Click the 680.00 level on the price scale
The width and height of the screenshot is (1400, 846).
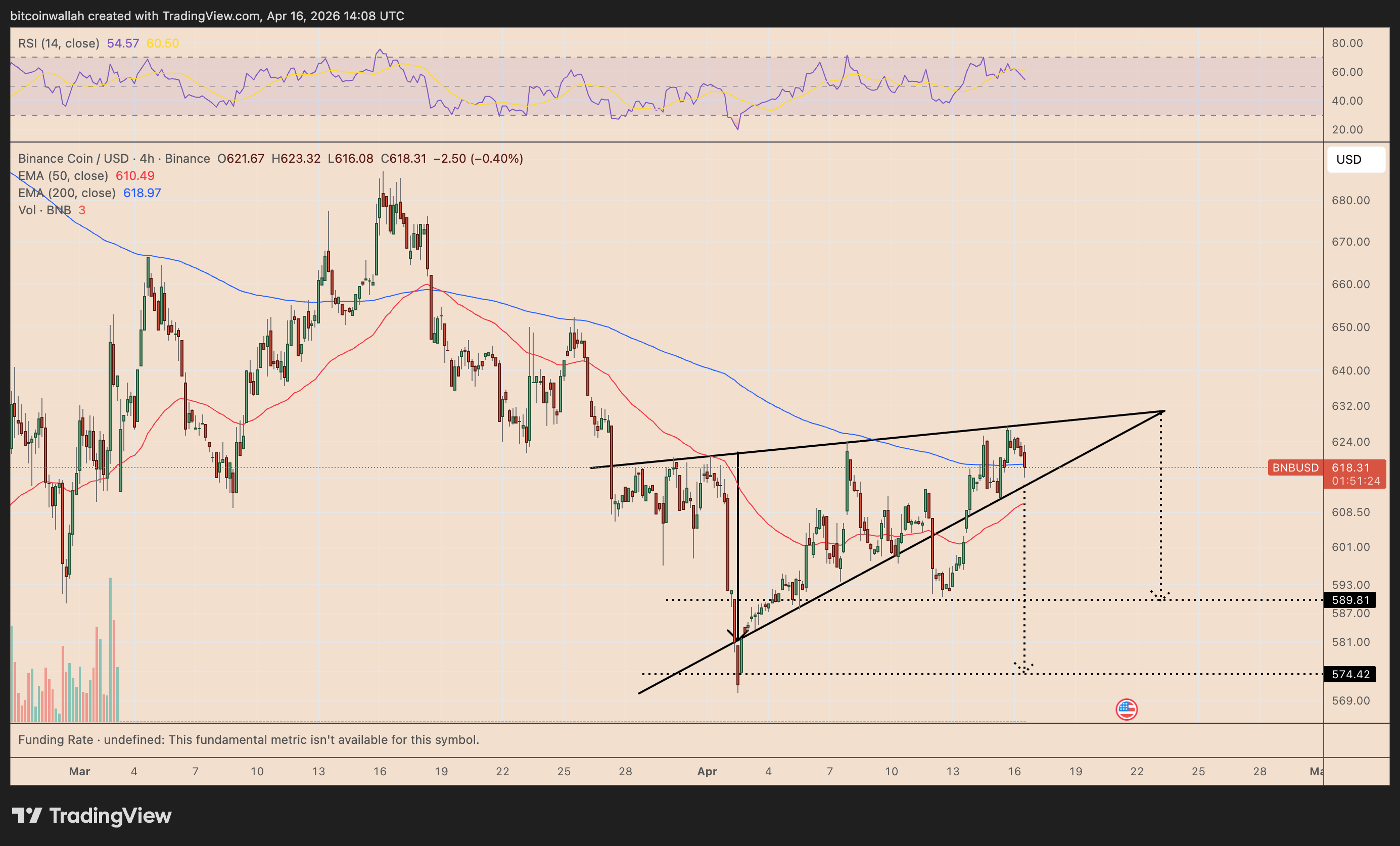tap(1350, 201)
